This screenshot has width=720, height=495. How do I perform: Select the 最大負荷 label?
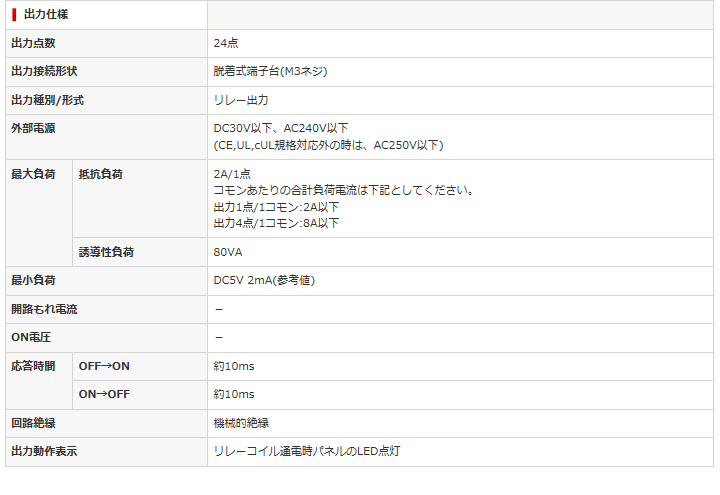[x=33, y=174]
